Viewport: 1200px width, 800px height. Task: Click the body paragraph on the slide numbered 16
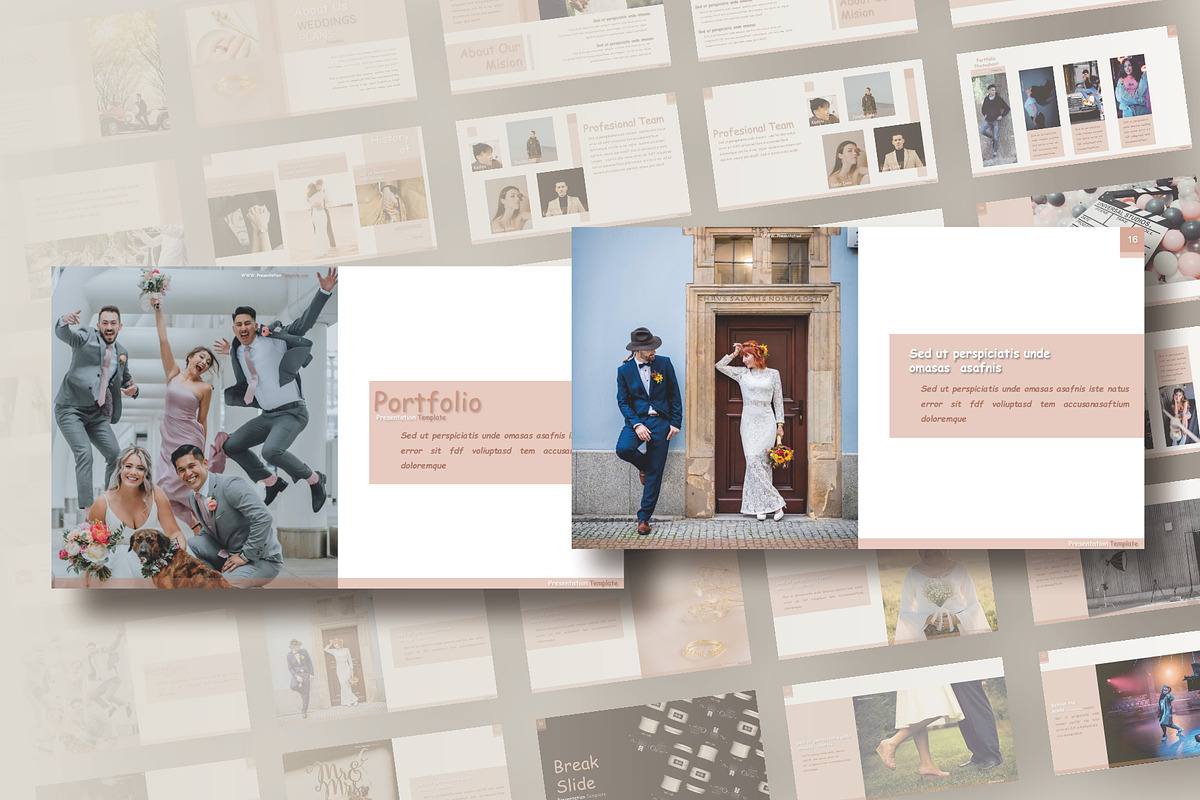(1025, 403)
